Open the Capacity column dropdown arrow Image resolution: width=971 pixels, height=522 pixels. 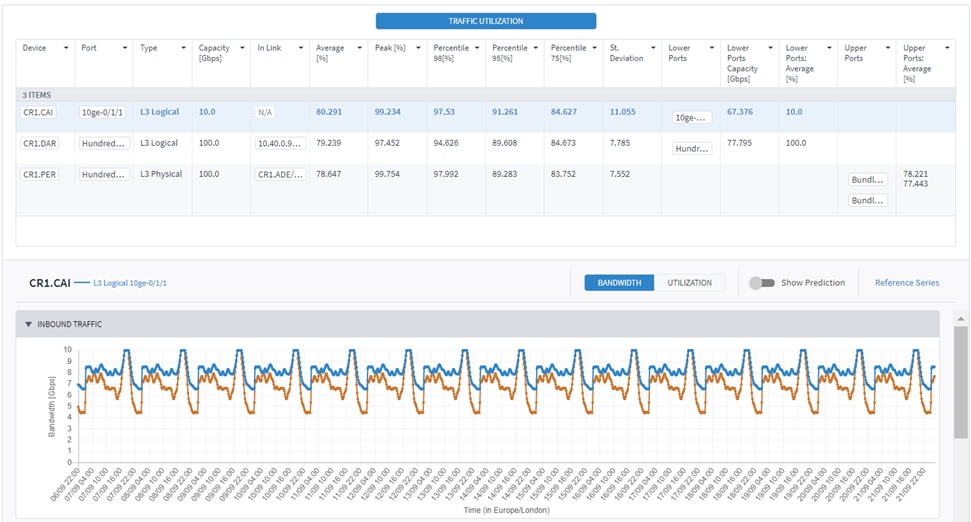tap(242, 48)
